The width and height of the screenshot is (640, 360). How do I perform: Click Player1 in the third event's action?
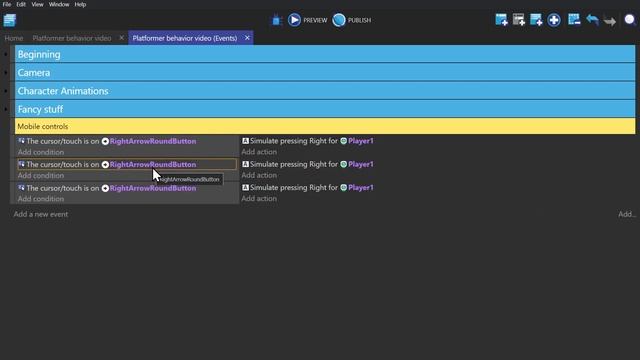pyautogui.click(x=360, y=188)
